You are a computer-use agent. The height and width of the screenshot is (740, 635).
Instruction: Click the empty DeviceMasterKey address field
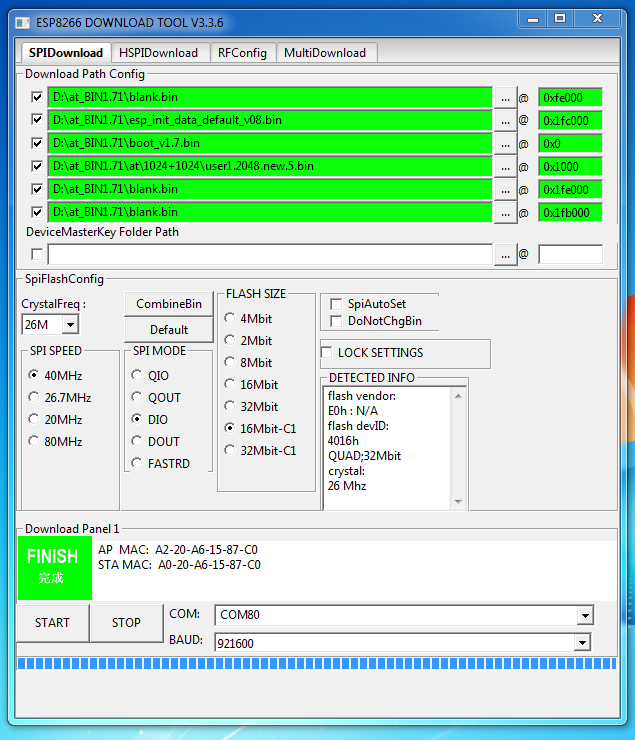pos(570,254)
